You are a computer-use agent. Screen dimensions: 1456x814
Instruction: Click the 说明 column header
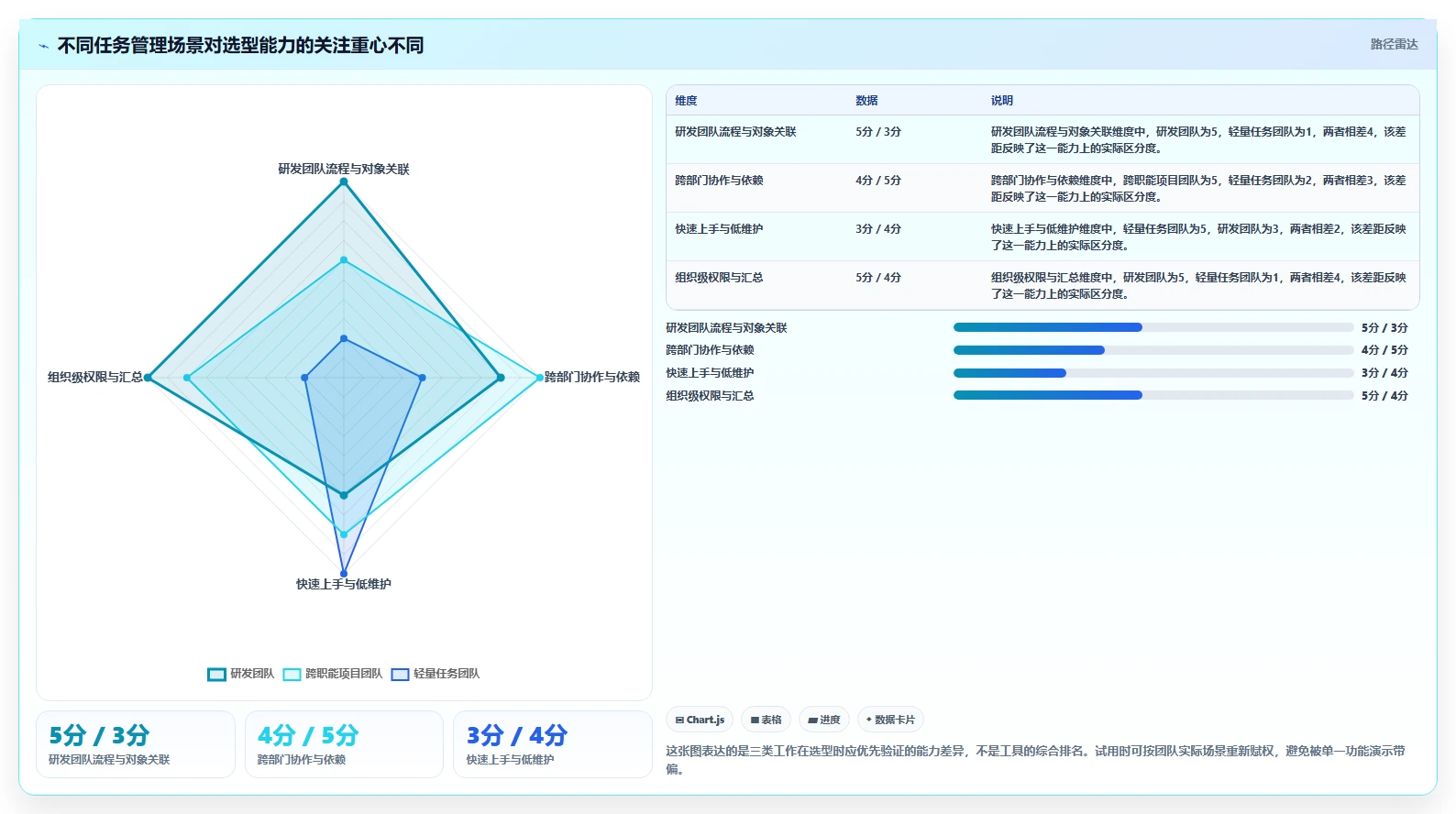[1001, 101]
